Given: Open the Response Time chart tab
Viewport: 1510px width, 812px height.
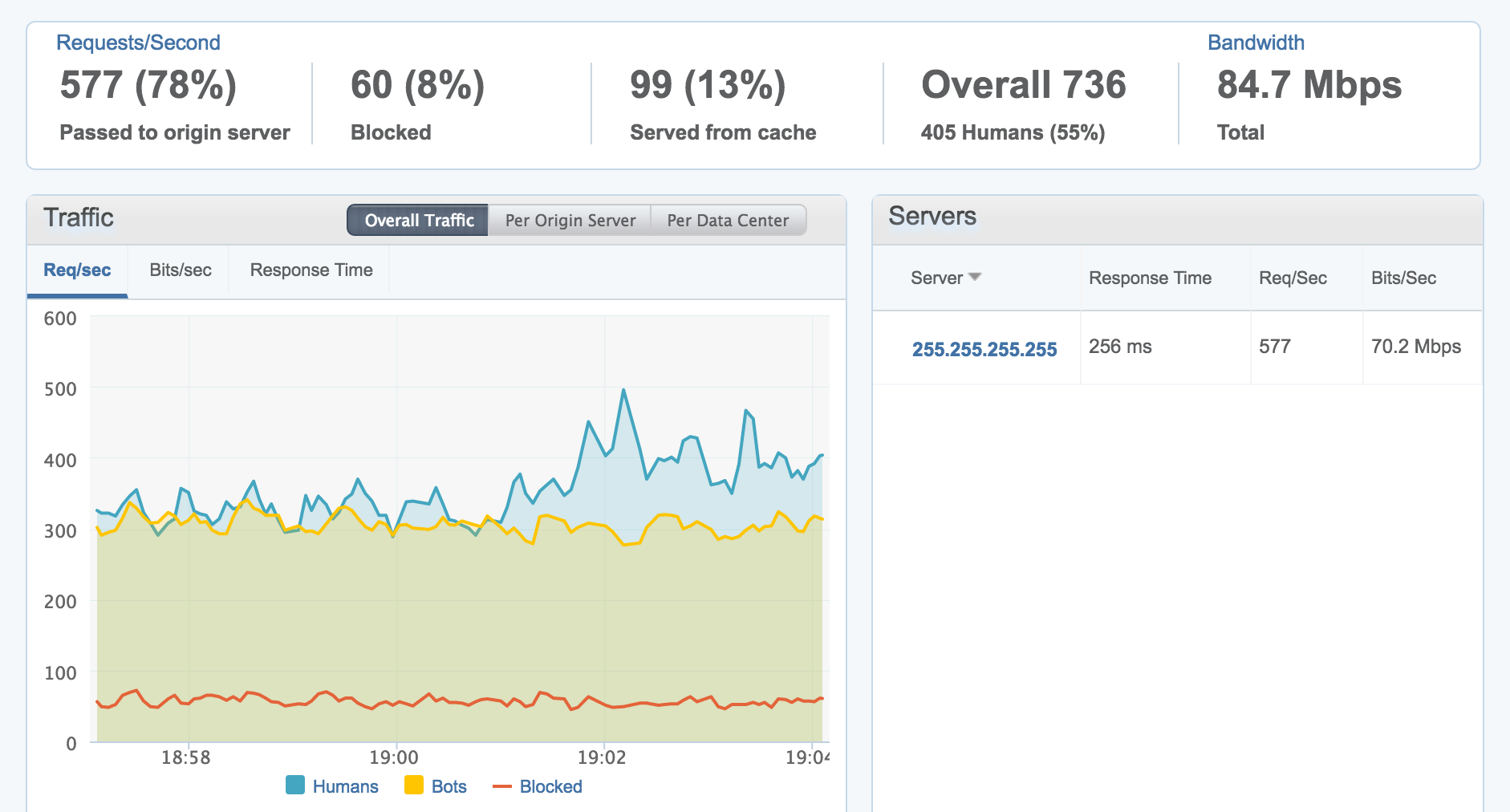Looking at the screenshot, I should pos(311,270).
